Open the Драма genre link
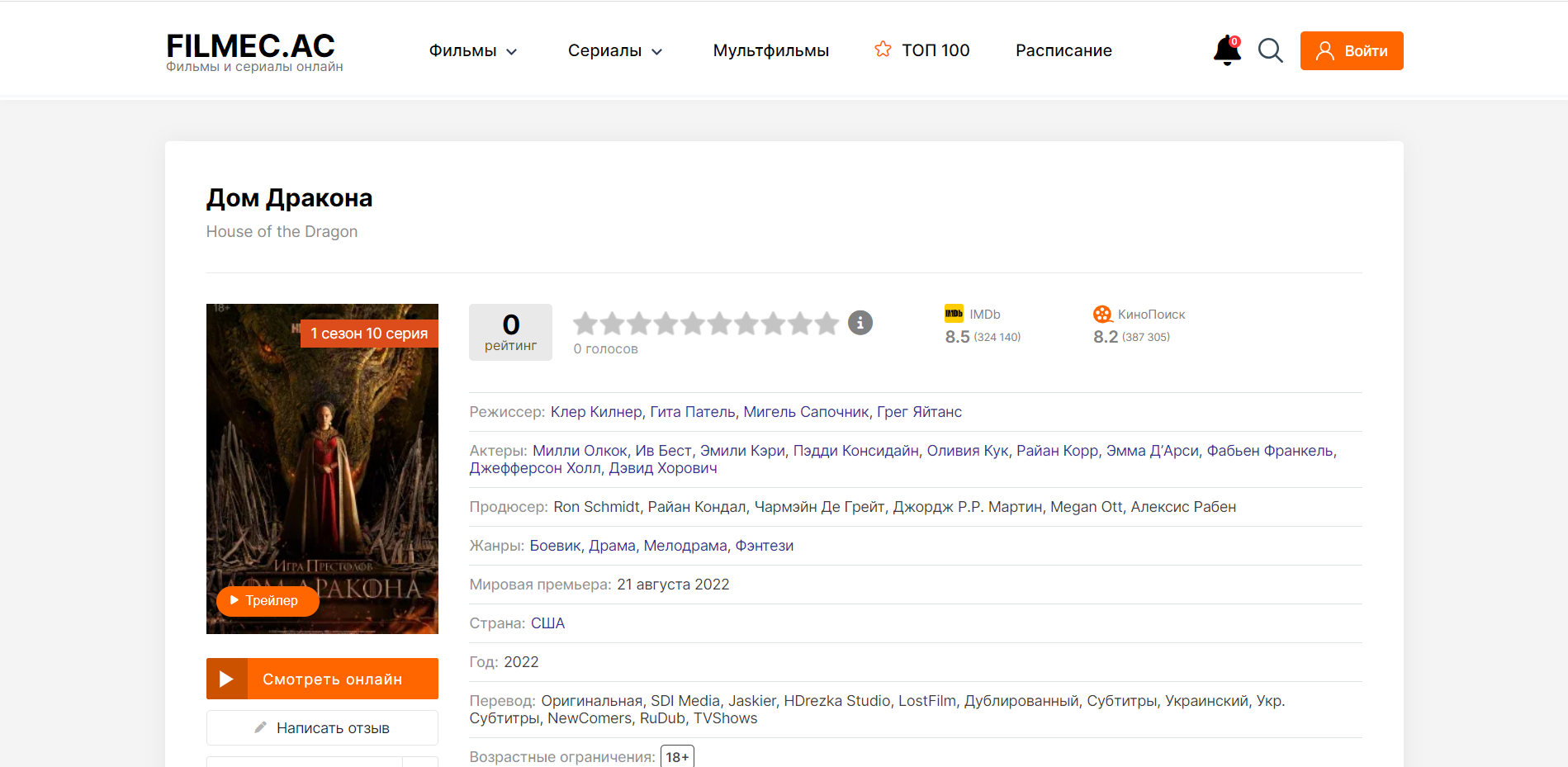 pyautogui.click(x=612, y=546)
